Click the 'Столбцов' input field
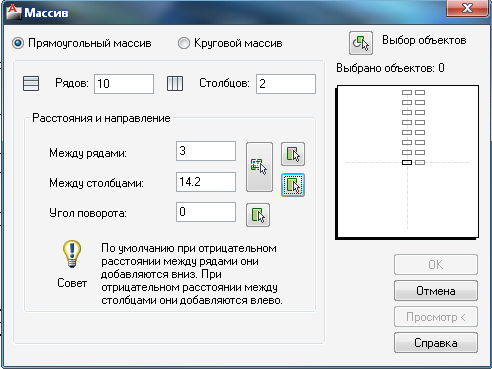 [x=286, y=84]
